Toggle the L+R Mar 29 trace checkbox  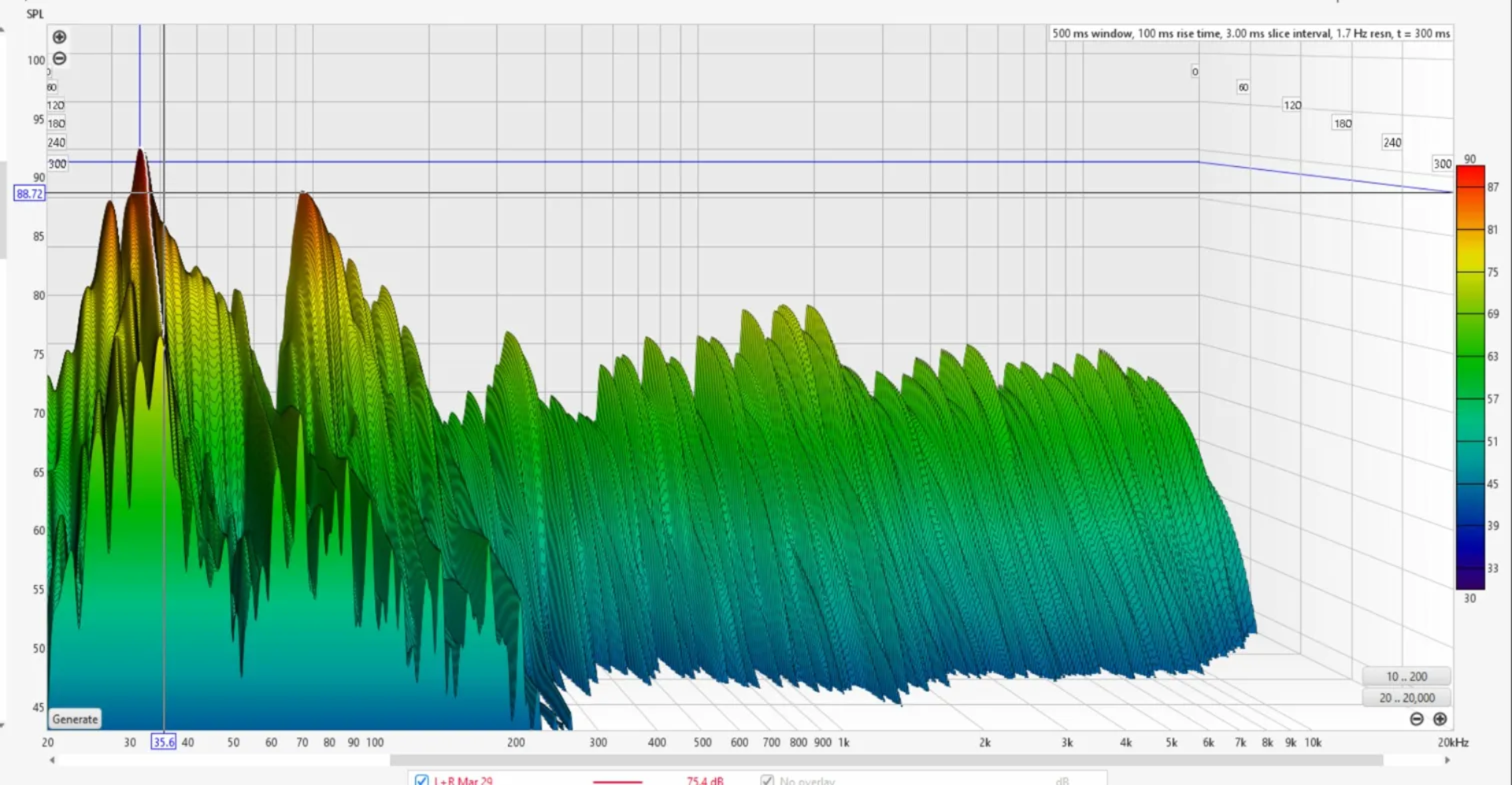point(421,780)
